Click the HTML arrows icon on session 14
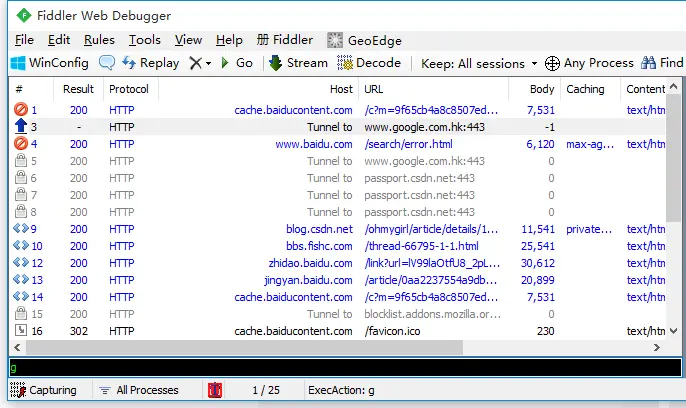 pyautogui.click(x=21, y=296)
